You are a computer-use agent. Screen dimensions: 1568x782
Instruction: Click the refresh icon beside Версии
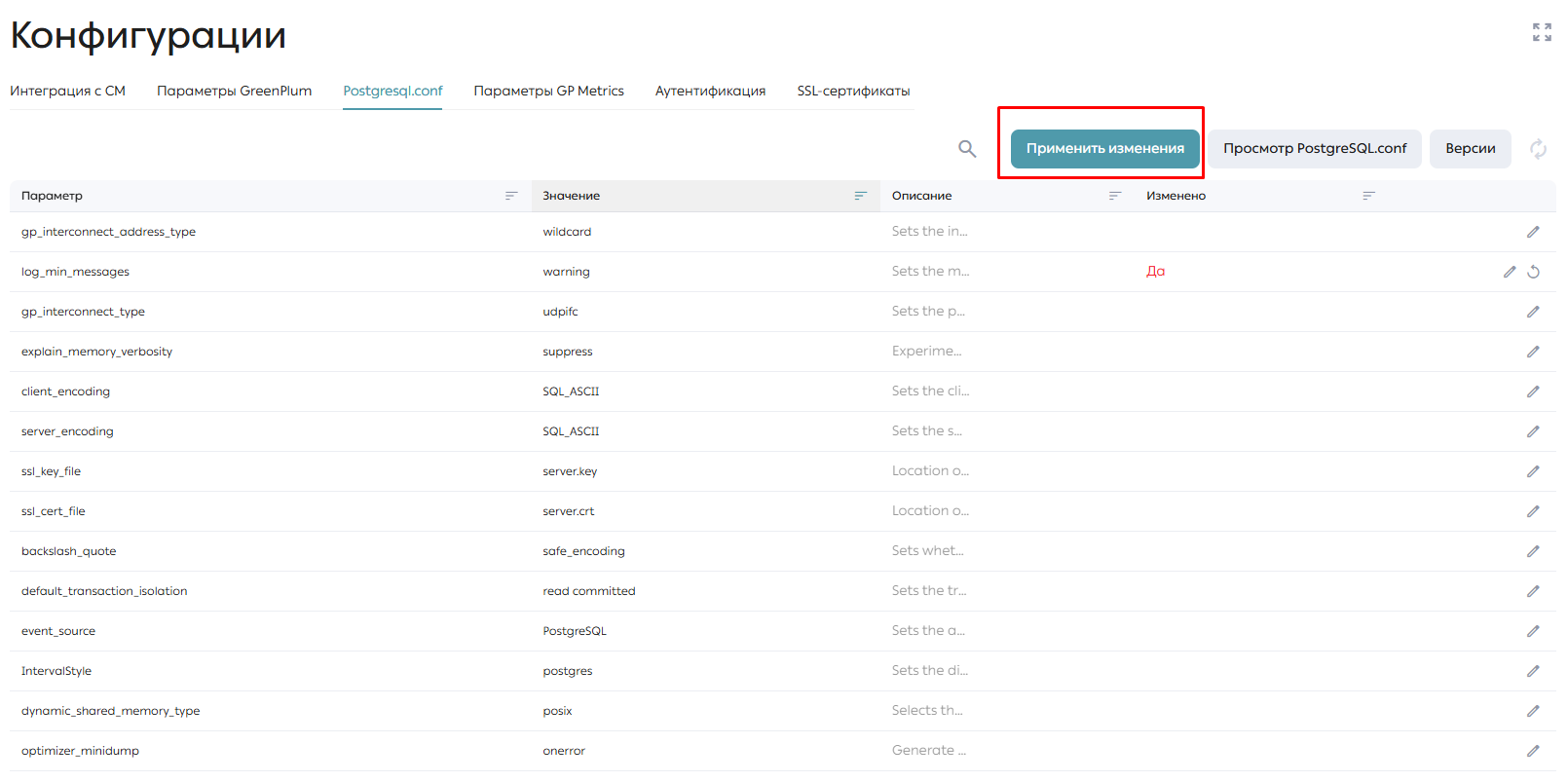coord(1538,149)
